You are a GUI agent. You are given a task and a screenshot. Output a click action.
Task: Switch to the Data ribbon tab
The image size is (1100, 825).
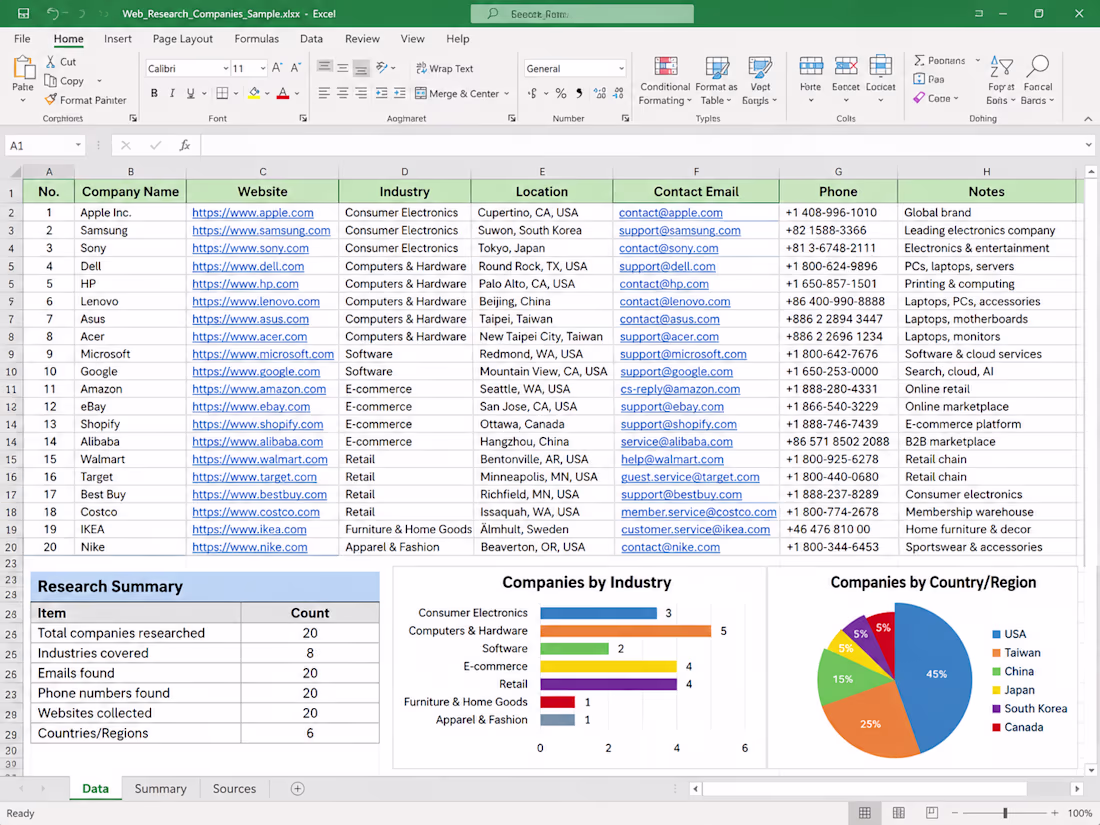(x=311, y=39)
